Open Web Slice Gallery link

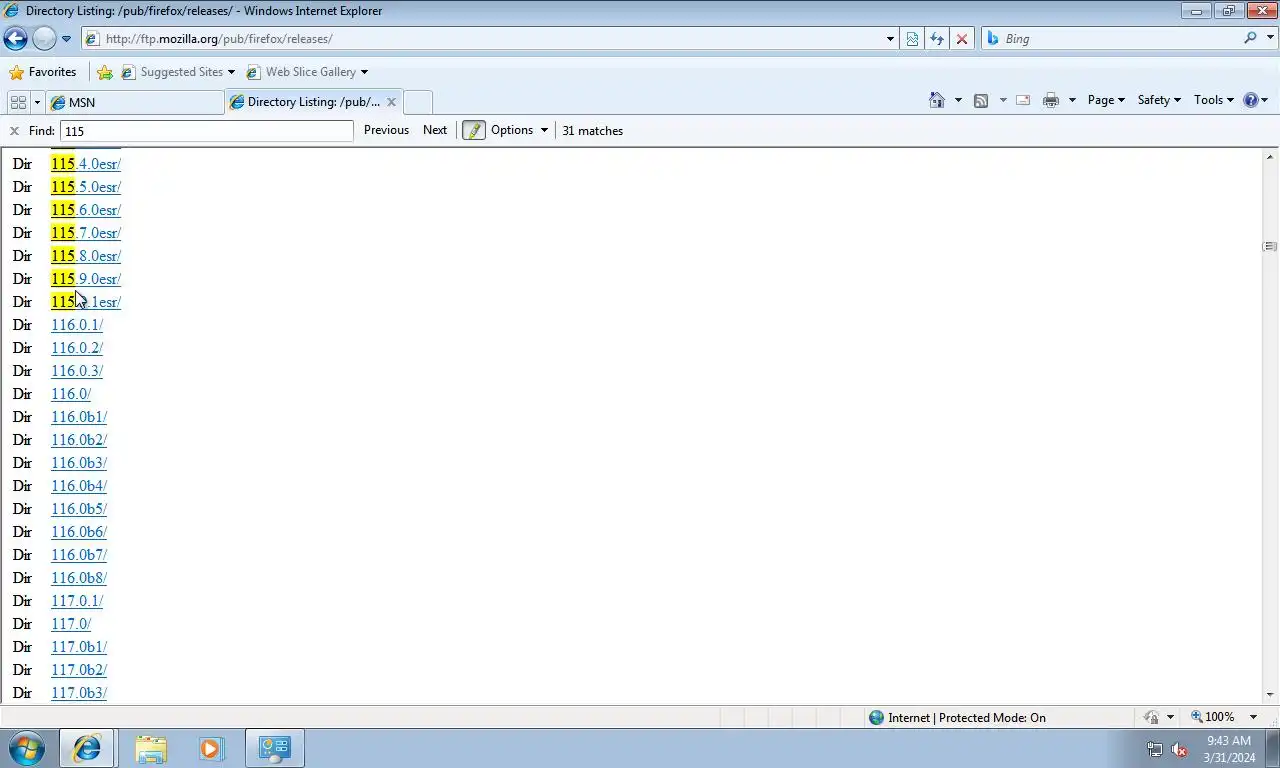coord(307,72)
